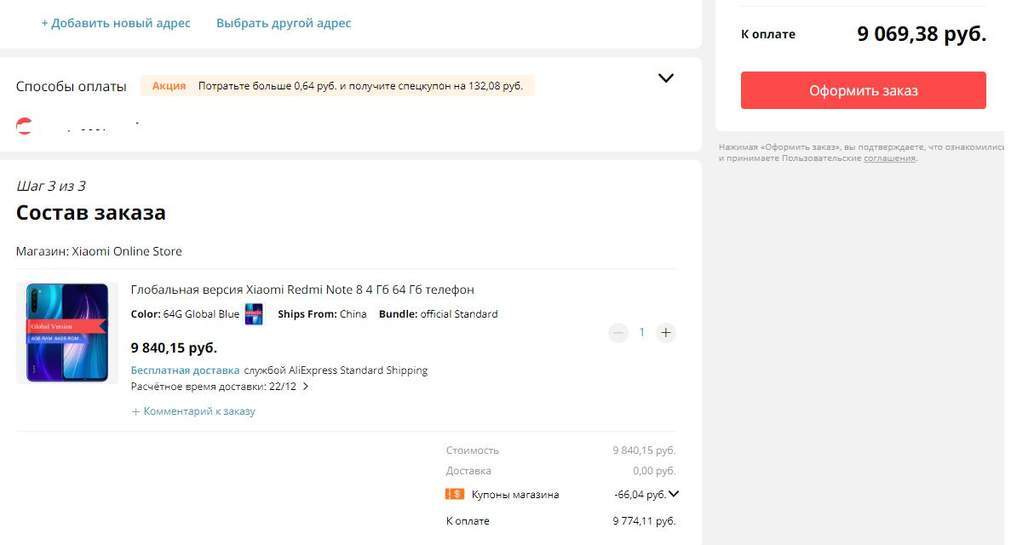1011x545 pixels.
Task: Open the Xiaomi Redmi Note 8 product title
Action: [x=302, y=290]
